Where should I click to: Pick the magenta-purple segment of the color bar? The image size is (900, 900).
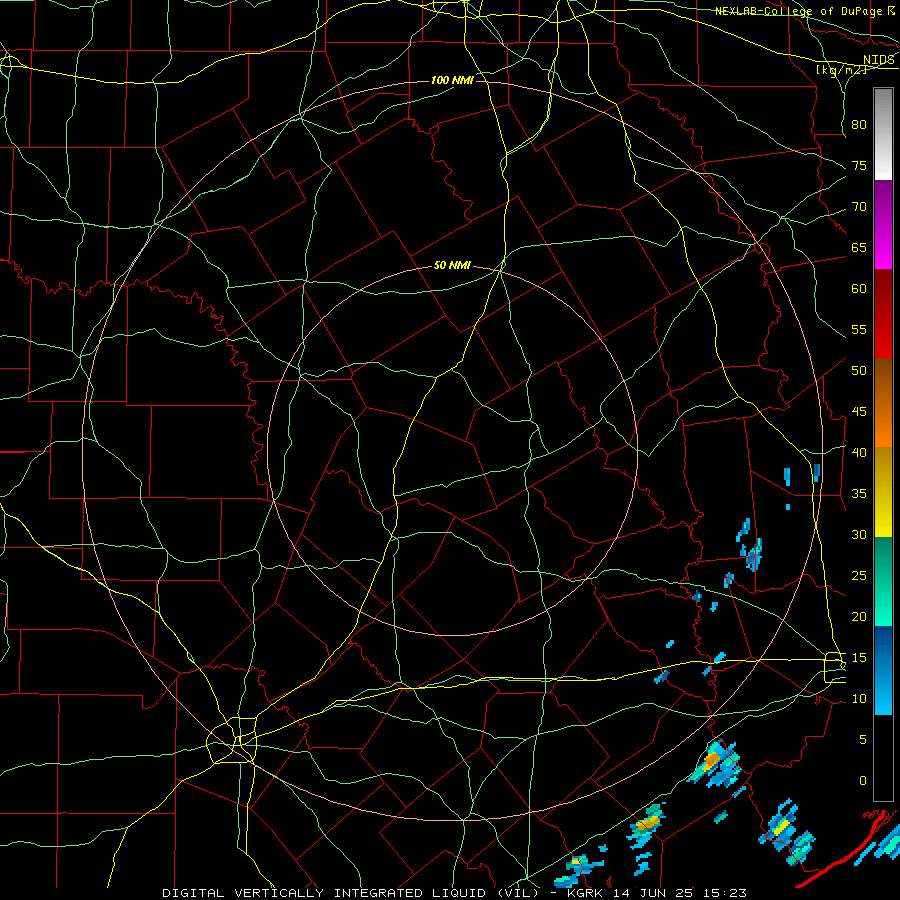click(883, 224)
